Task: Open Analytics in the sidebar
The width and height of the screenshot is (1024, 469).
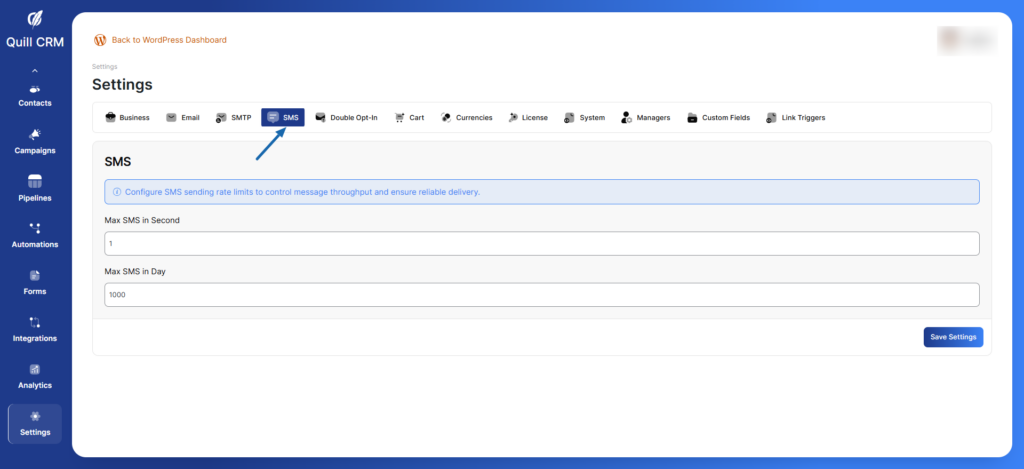Action: 35,376
